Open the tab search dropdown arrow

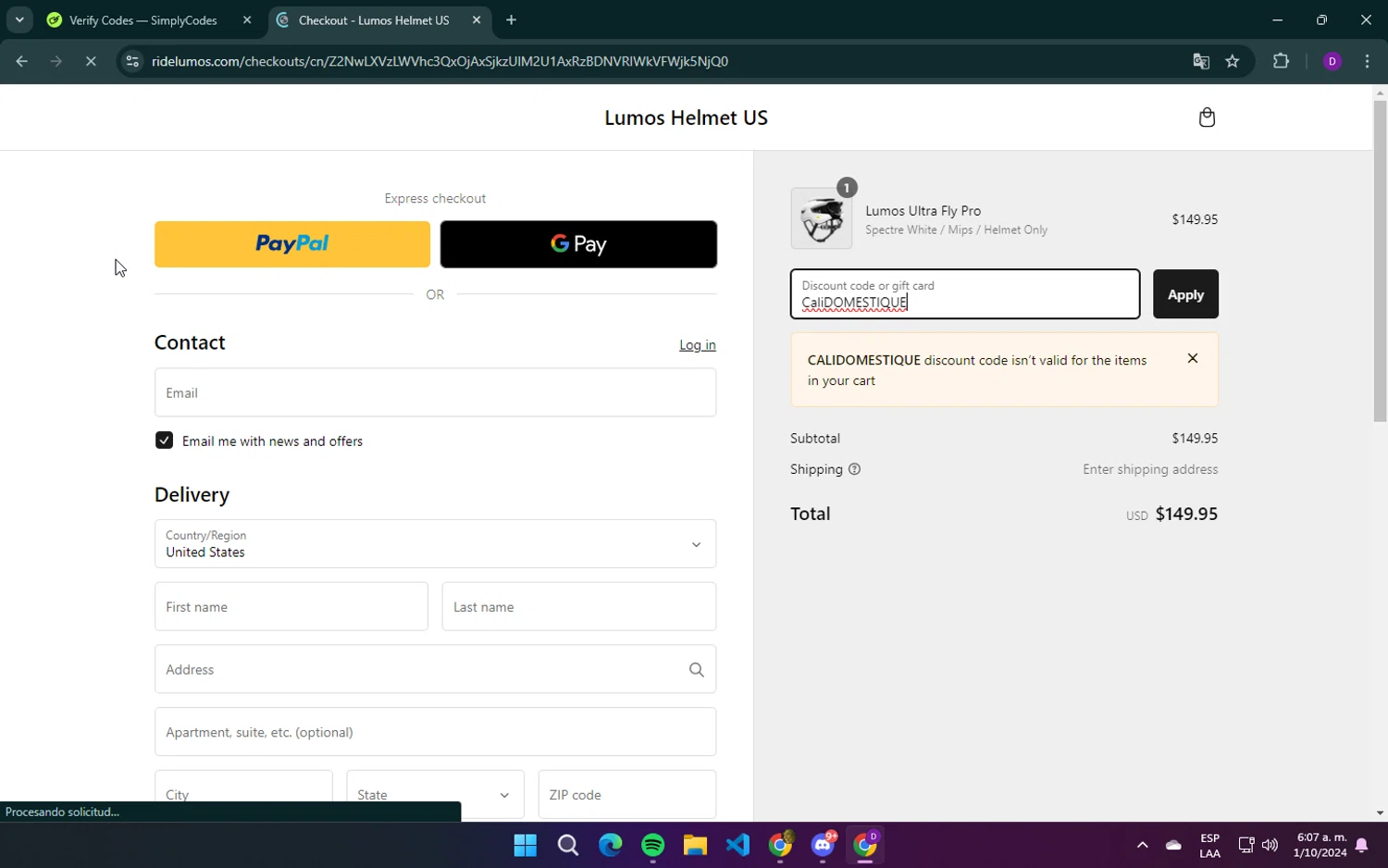click(19, 19)
